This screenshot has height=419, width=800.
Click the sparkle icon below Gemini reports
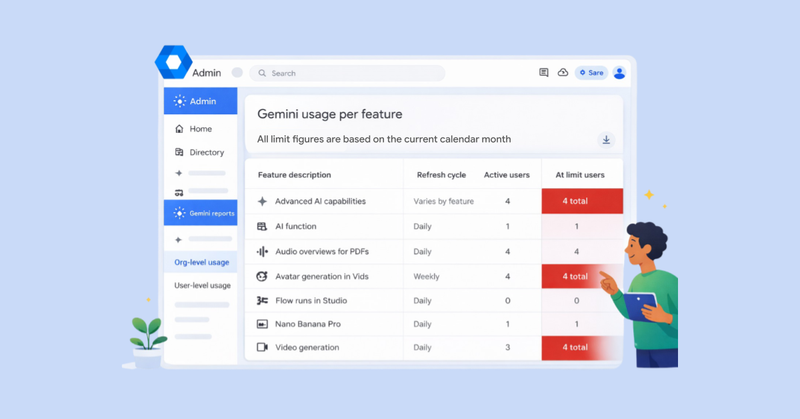pyautogui.click(x=178, y=239)
